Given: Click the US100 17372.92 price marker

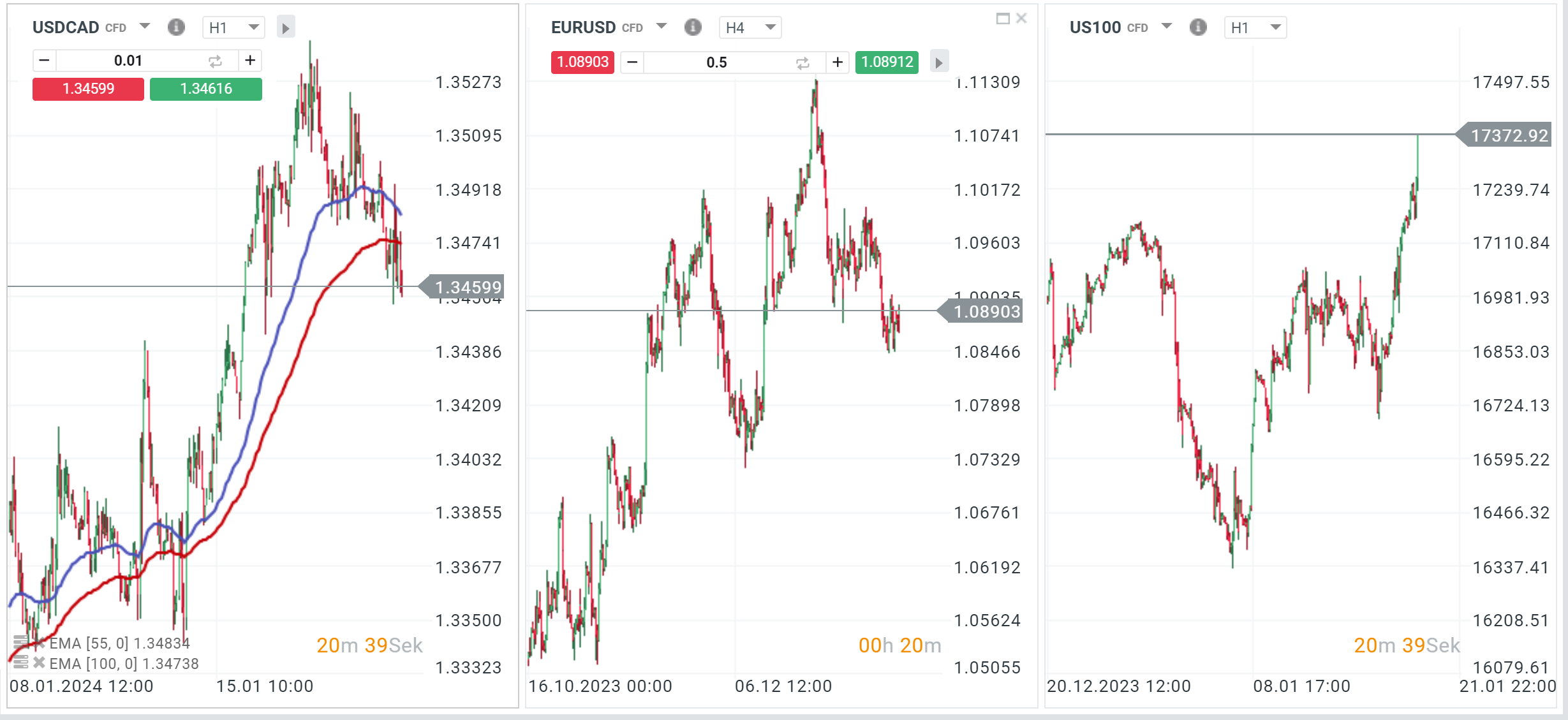Looking at the screenshot, I should point(1508,135).
